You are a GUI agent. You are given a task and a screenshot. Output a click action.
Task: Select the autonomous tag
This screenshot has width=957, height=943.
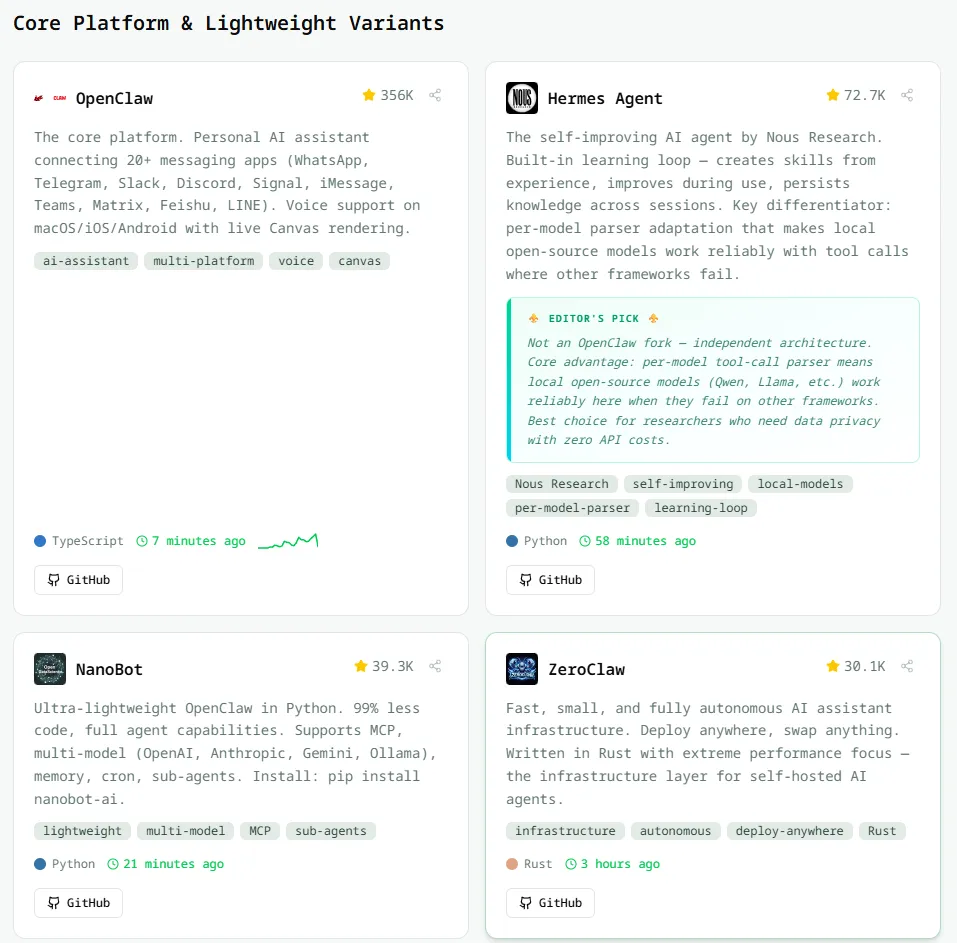tap(676, 831)
